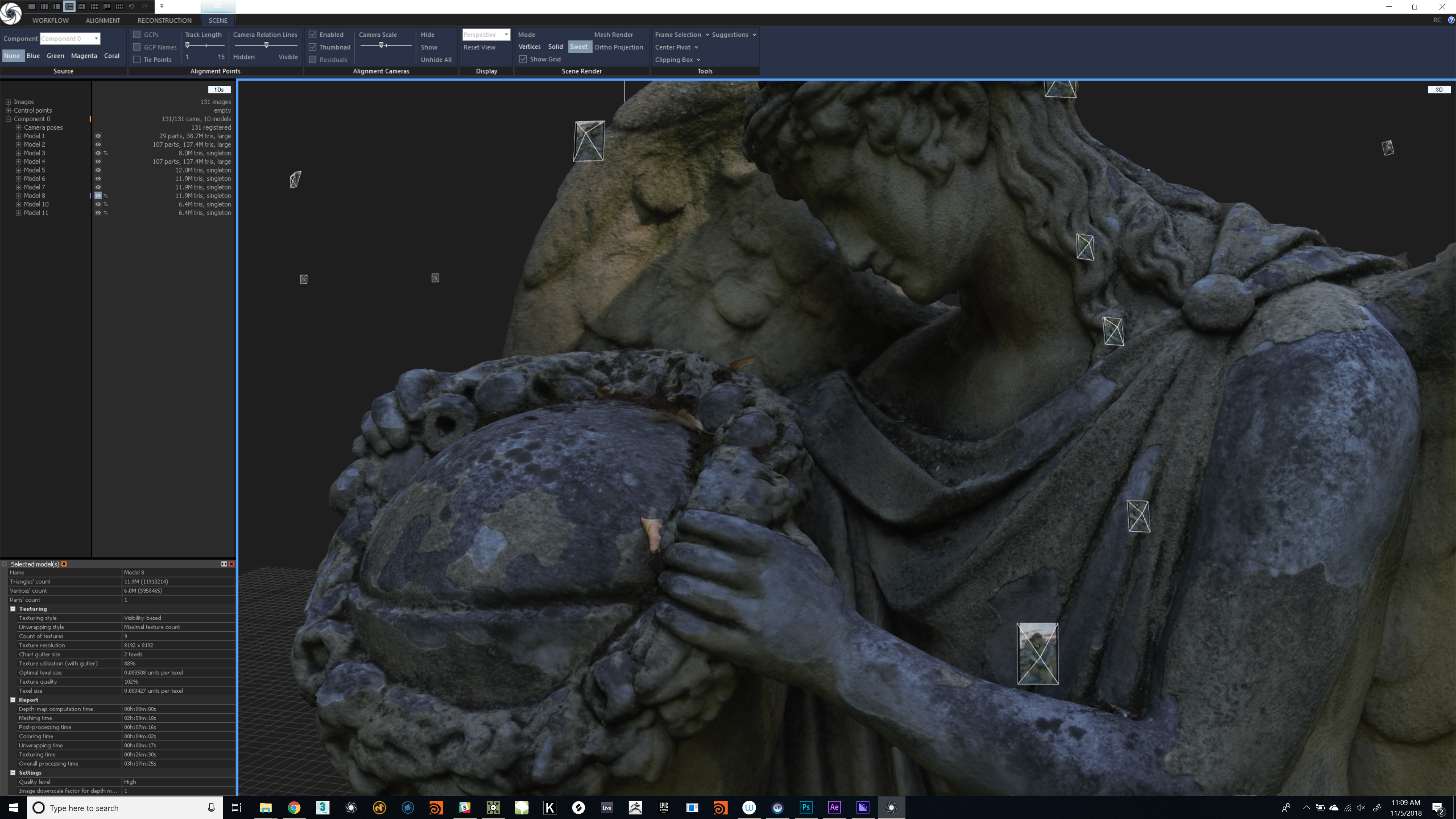Open the Suggestions menu
This screenshot has width=1456, height=819.
tap(734, 35)
